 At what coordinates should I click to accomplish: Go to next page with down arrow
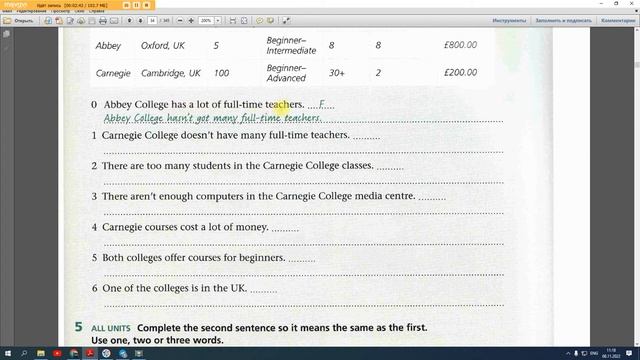[x=140, y=20]
